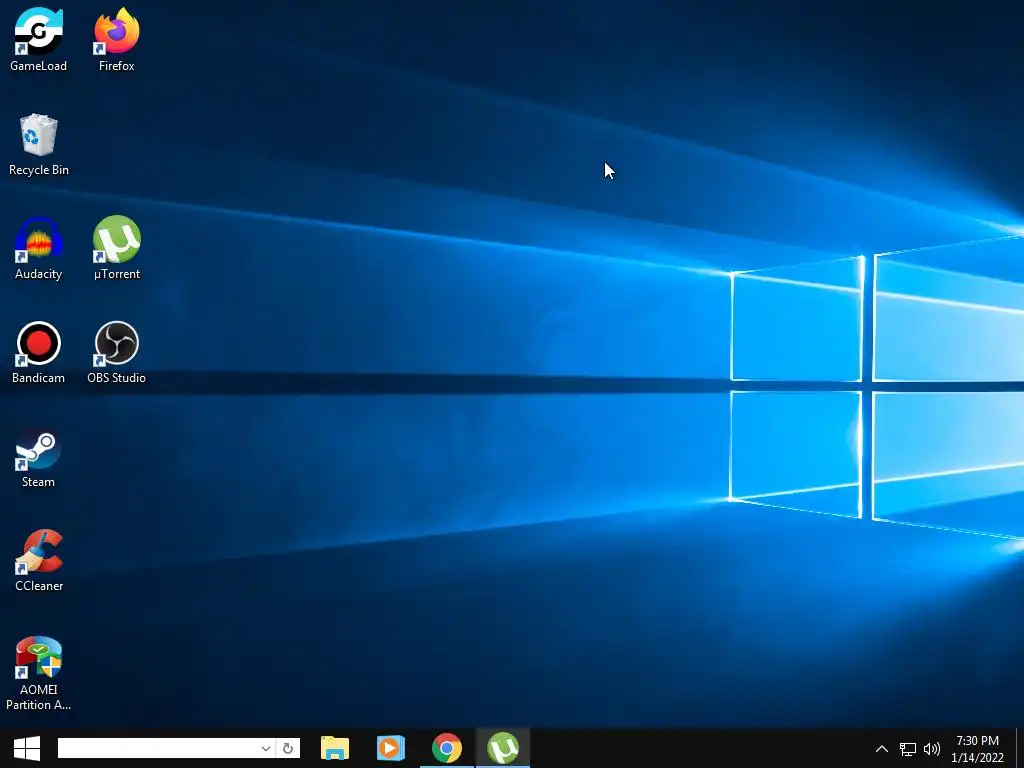Click inside the taskbar address field
Screen dimensions: 1024x768
pyautogui.click(x=157, y=748)
